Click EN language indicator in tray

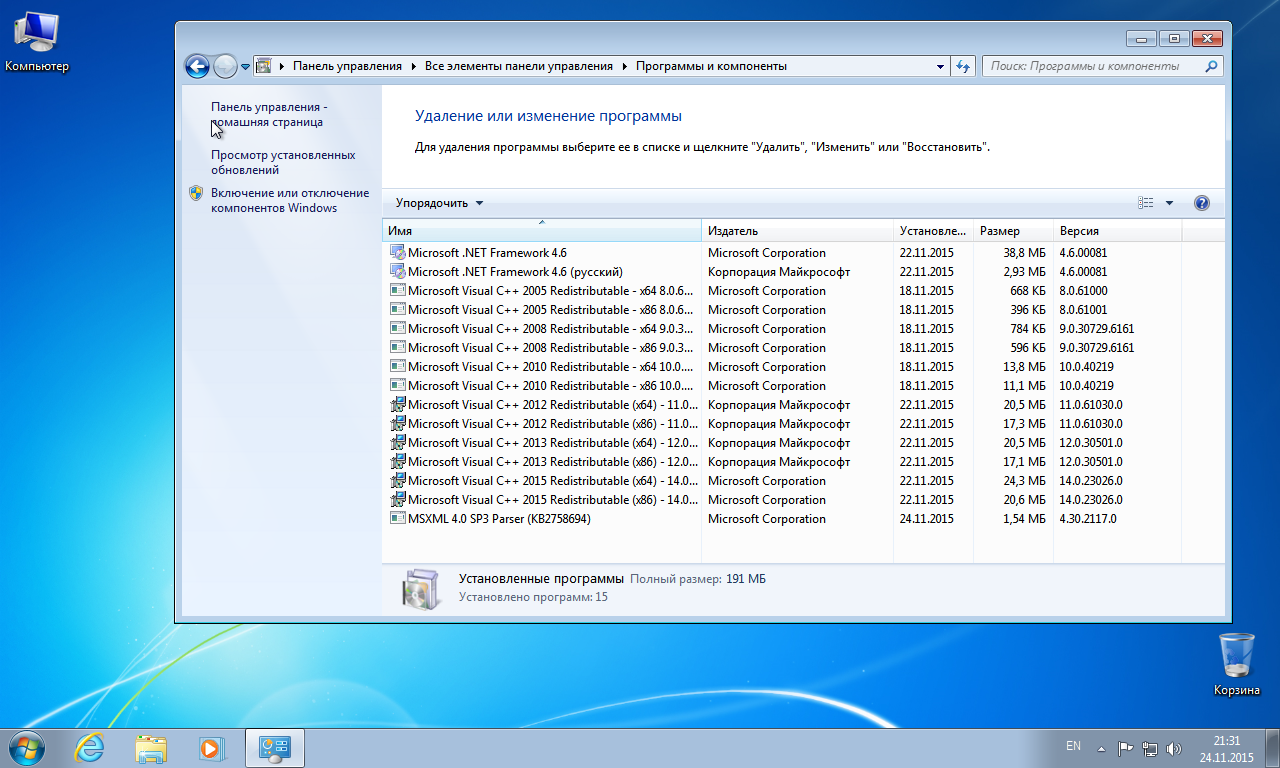(x=1073, y=746)
